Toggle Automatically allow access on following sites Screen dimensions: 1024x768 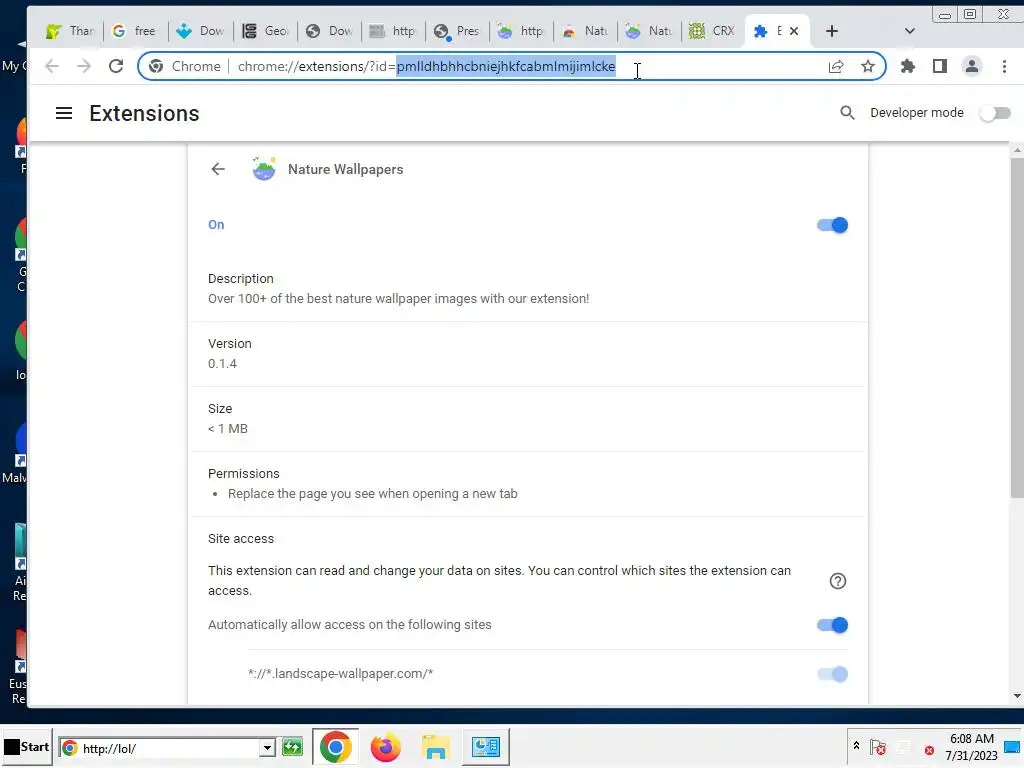(832, 625)
